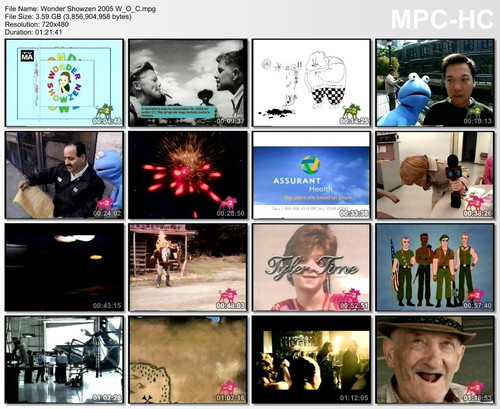Click the Resolution: 720x480 text
This screenshot has width=500, height=409.
click(37, 24)
